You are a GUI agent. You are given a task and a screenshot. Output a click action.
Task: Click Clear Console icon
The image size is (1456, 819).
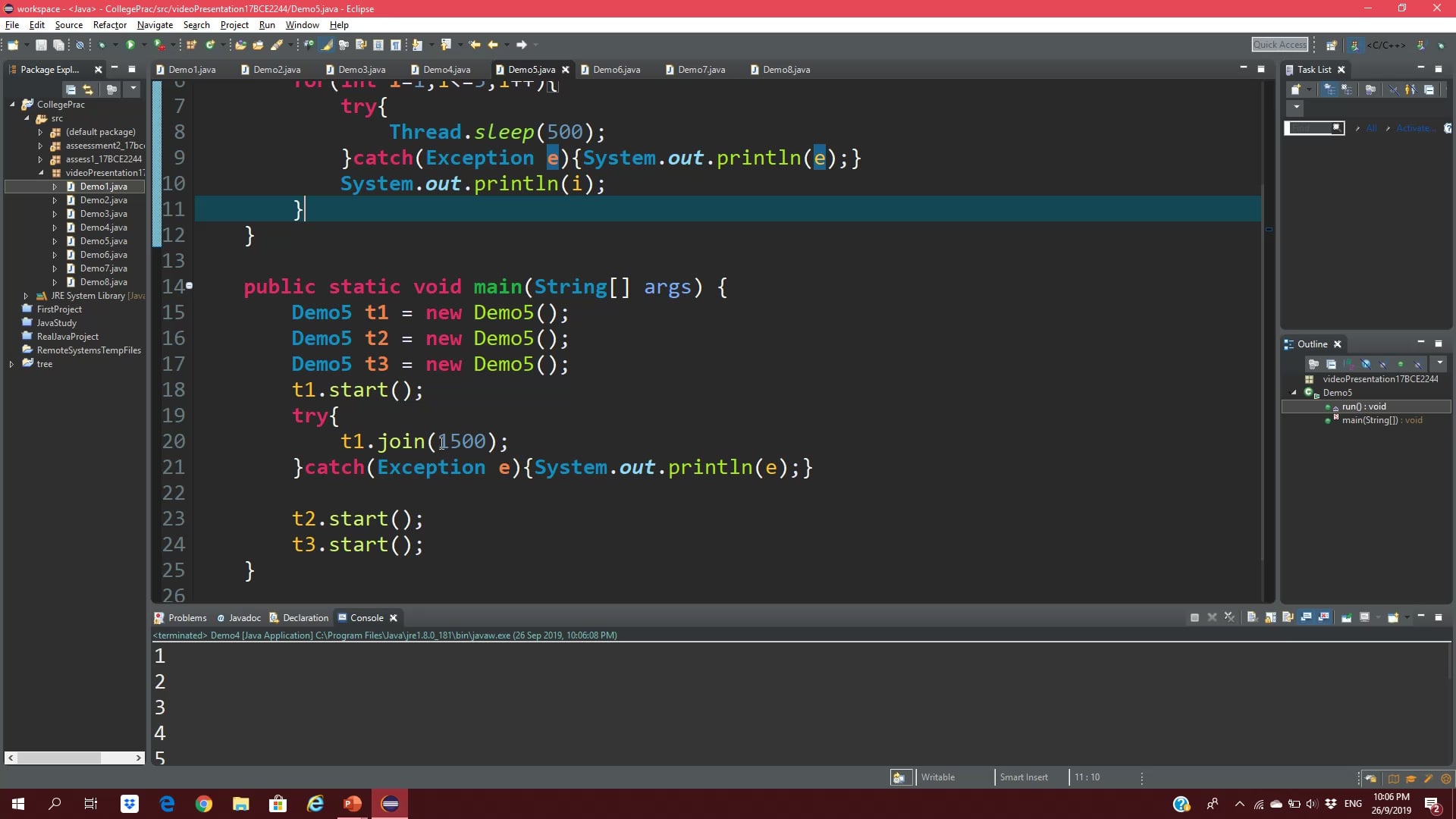1252,618
